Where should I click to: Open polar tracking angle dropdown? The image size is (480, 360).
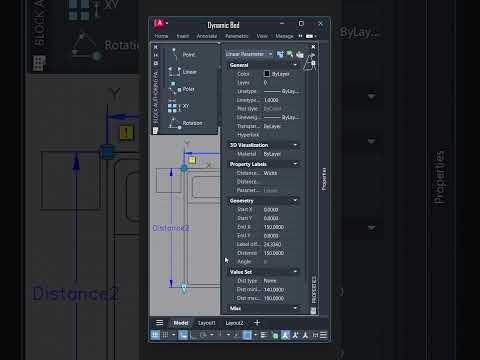click(212, 335)
